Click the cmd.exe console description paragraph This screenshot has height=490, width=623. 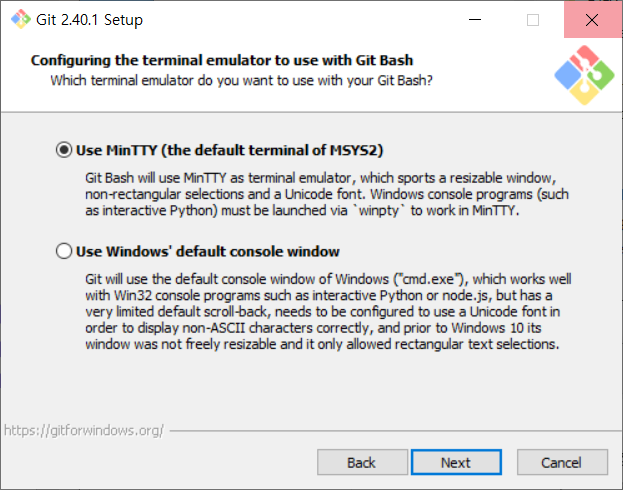pos(328,312)
